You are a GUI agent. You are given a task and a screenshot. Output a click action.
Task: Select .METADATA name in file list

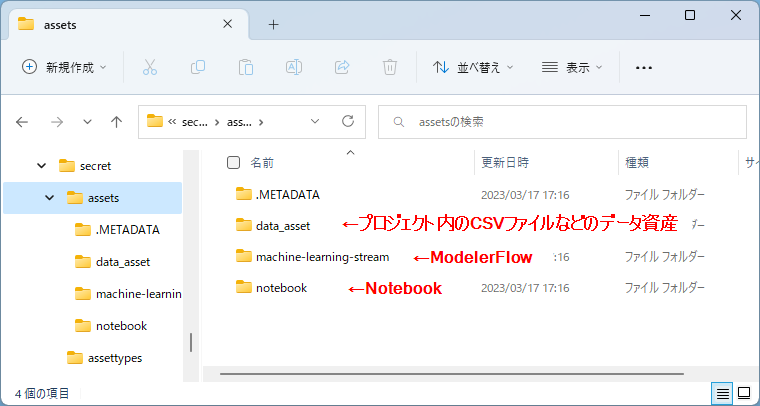pos(288,195)
